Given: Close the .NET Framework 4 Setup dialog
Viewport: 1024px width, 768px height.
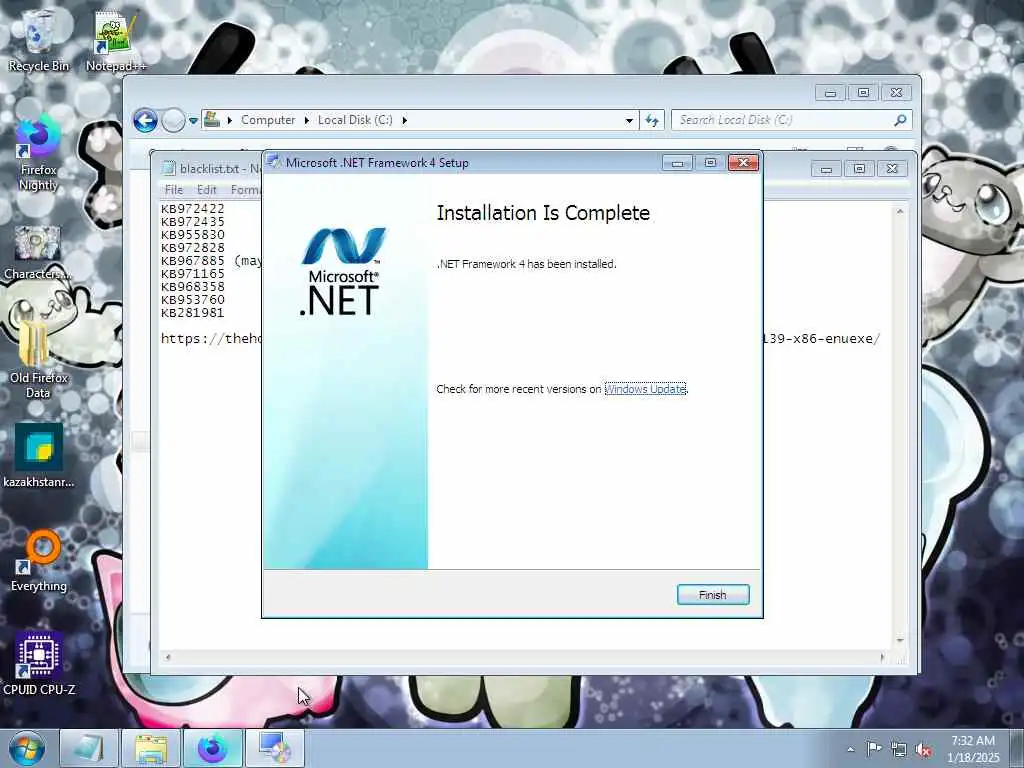Looking at the screenshot, I should click(743, 163).
